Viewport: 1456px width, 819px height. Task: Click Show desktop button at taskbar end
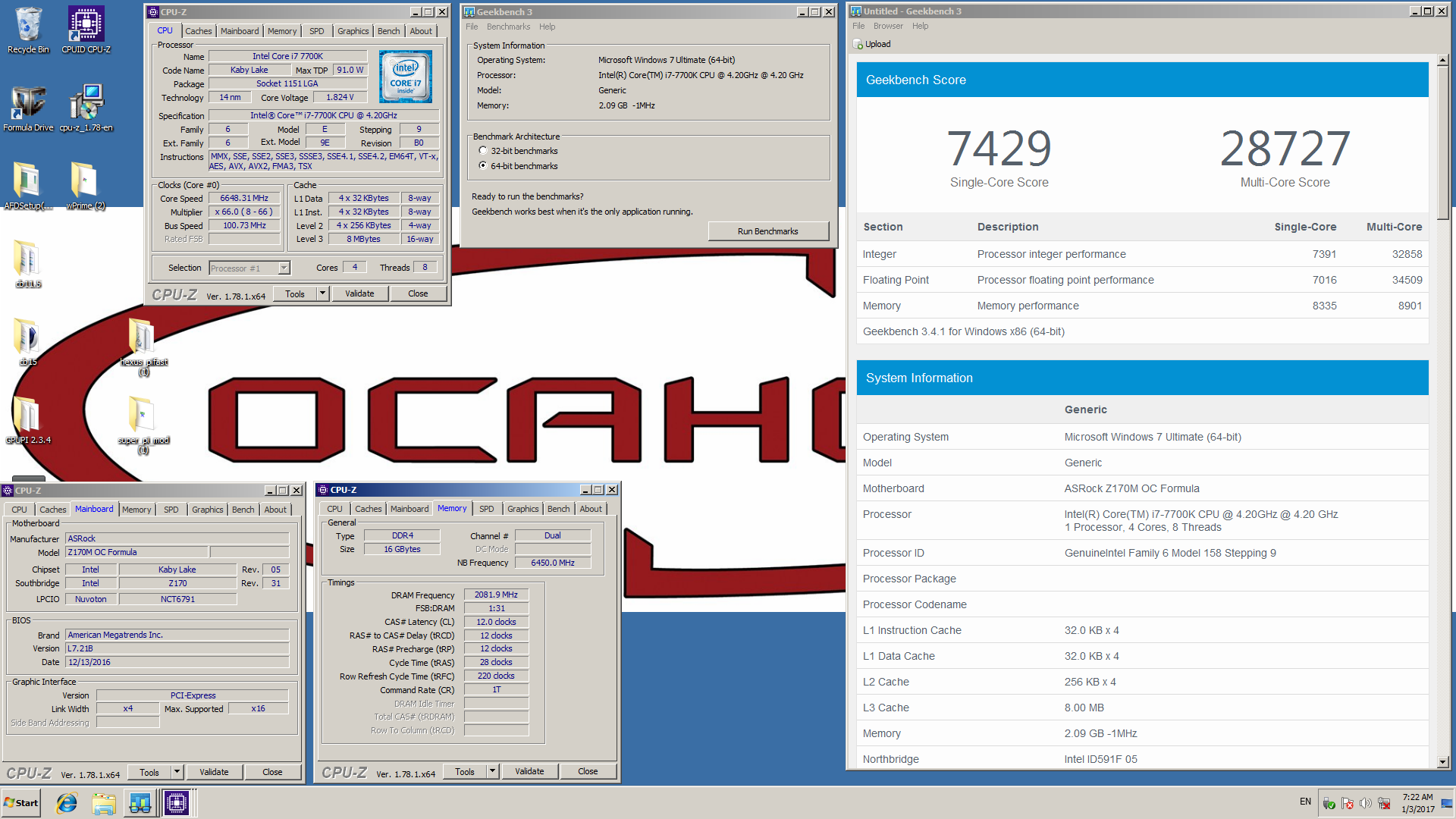coord(1447,803)
